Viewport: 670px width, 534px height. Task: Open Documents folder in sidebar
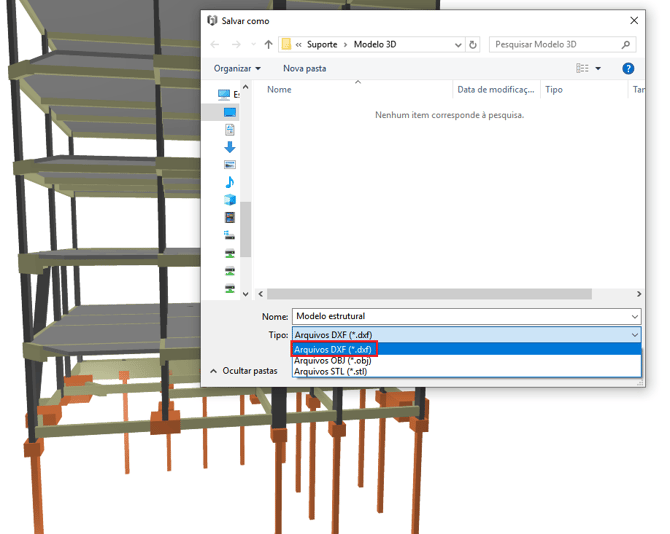click(230, 130)
